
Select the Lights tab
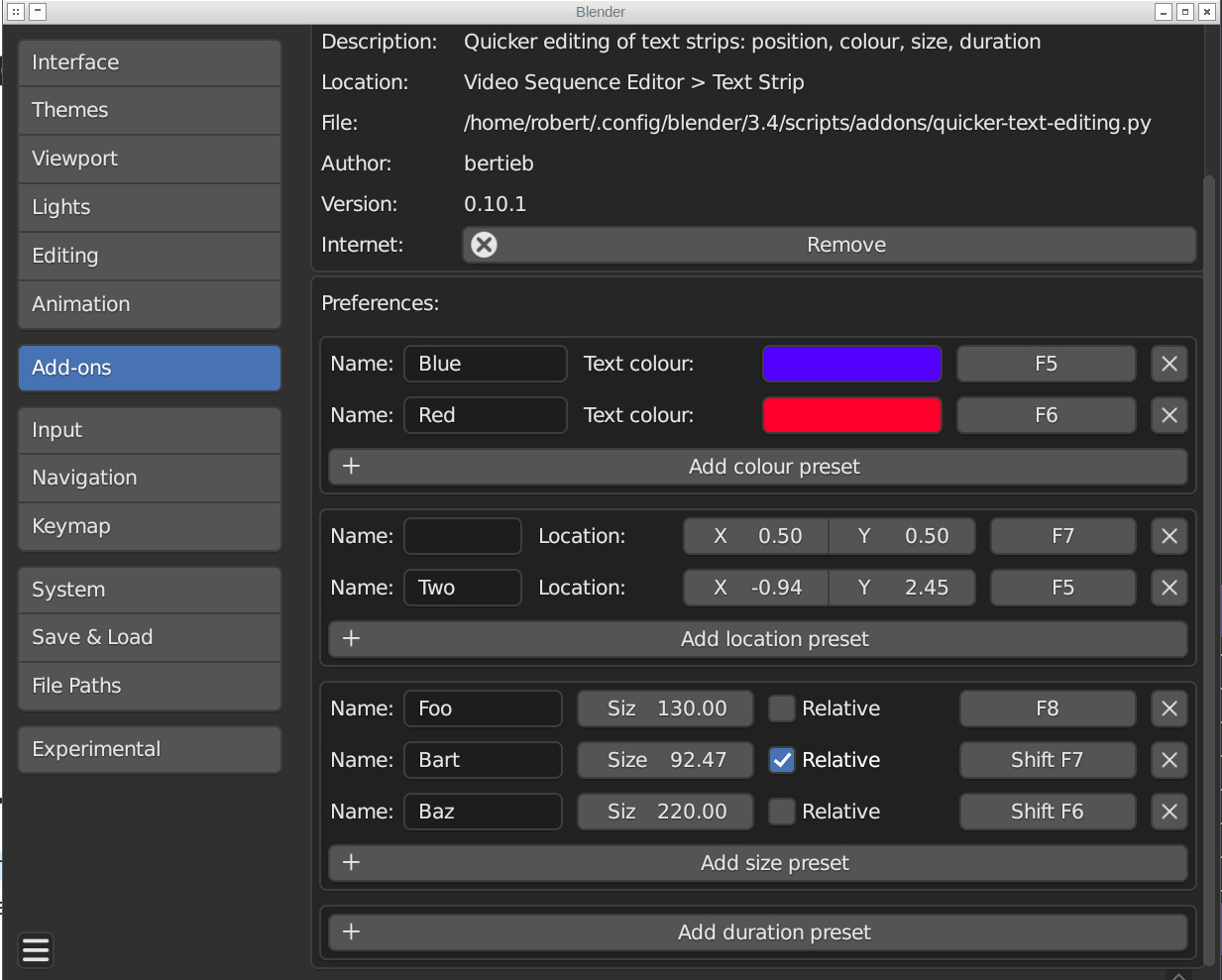click(x=150, y=207)
